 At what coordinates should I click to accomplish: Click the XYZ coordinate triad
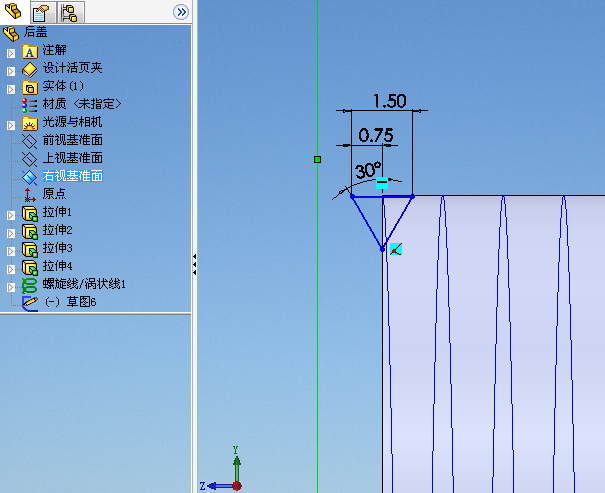(222, 469)
